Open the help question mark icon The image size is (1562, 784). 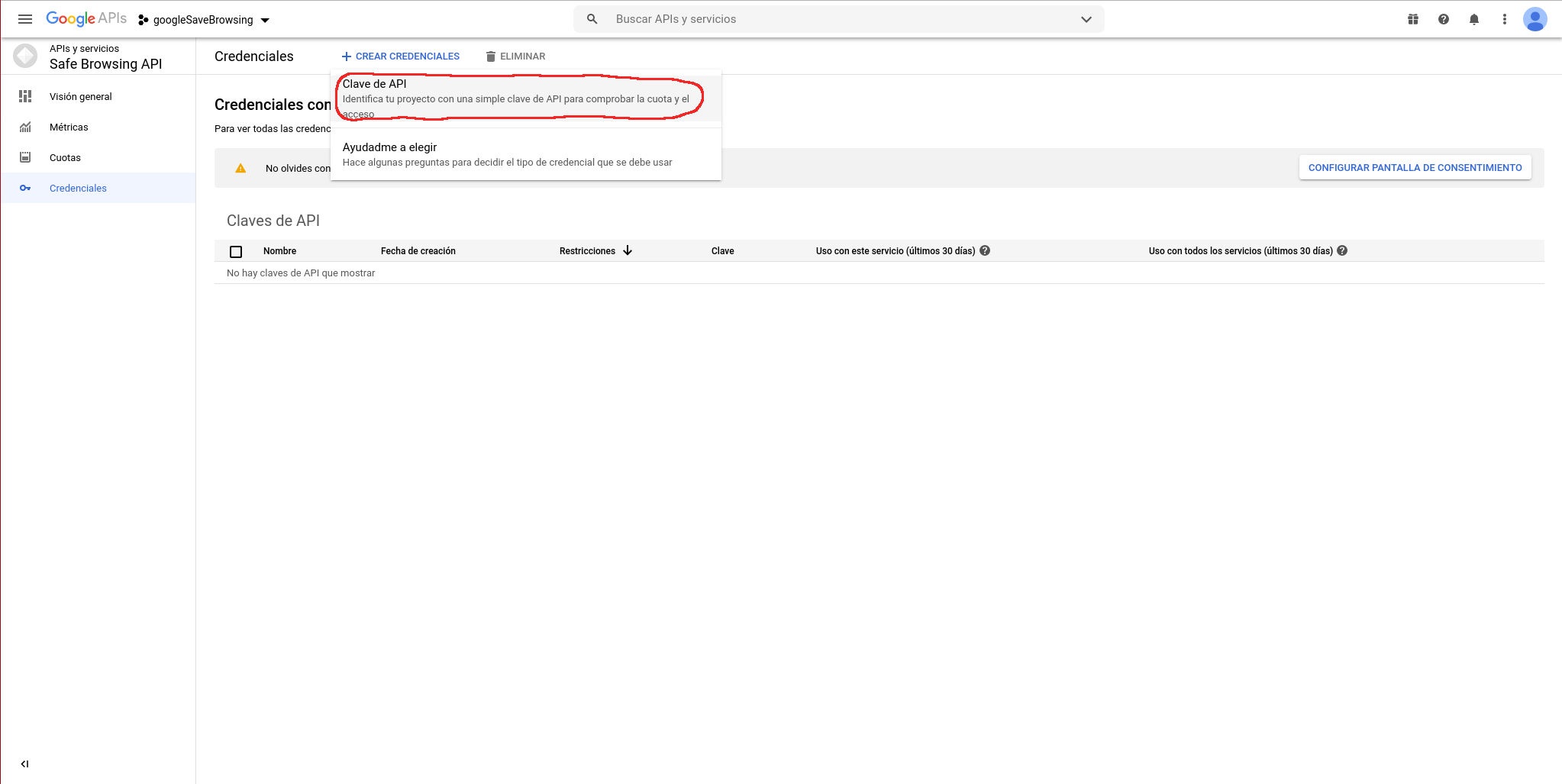1444,19
